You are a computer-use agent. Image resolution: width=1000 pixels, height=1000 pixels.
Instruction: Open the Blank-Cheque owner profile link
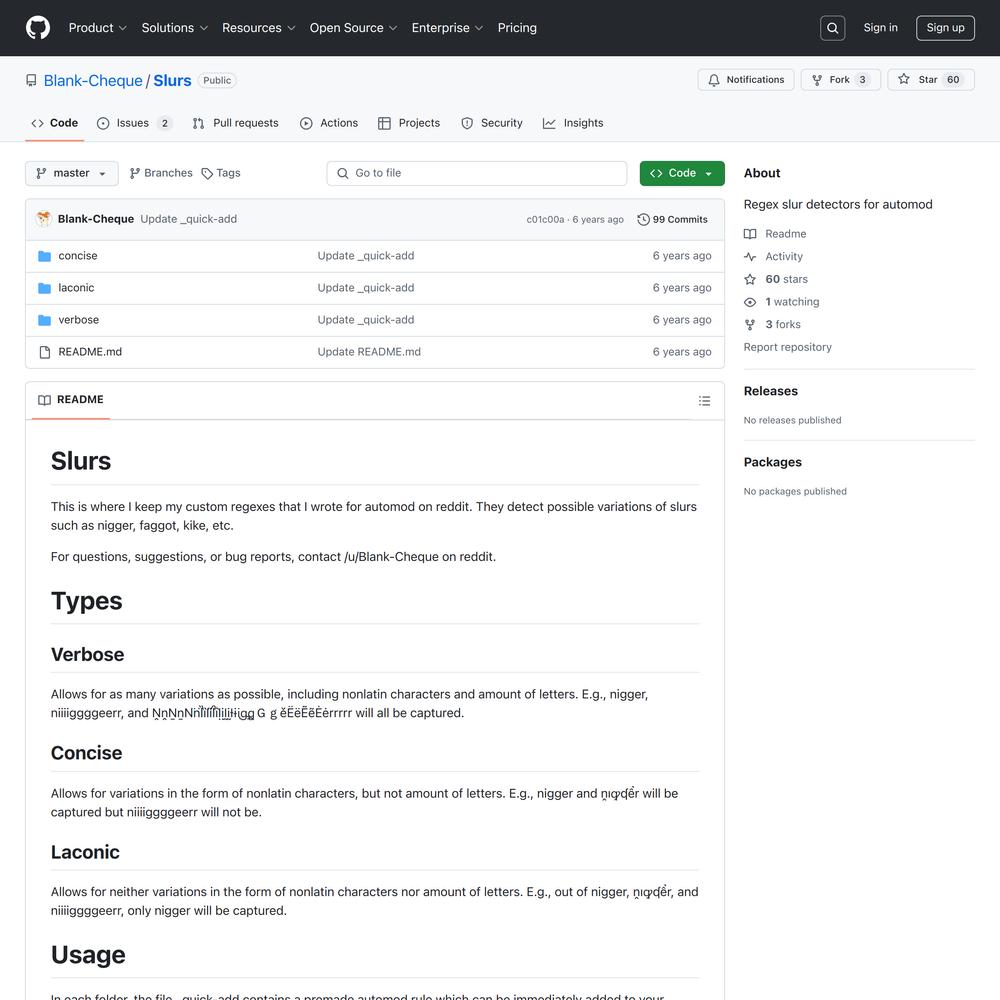(x=93, y=81)
